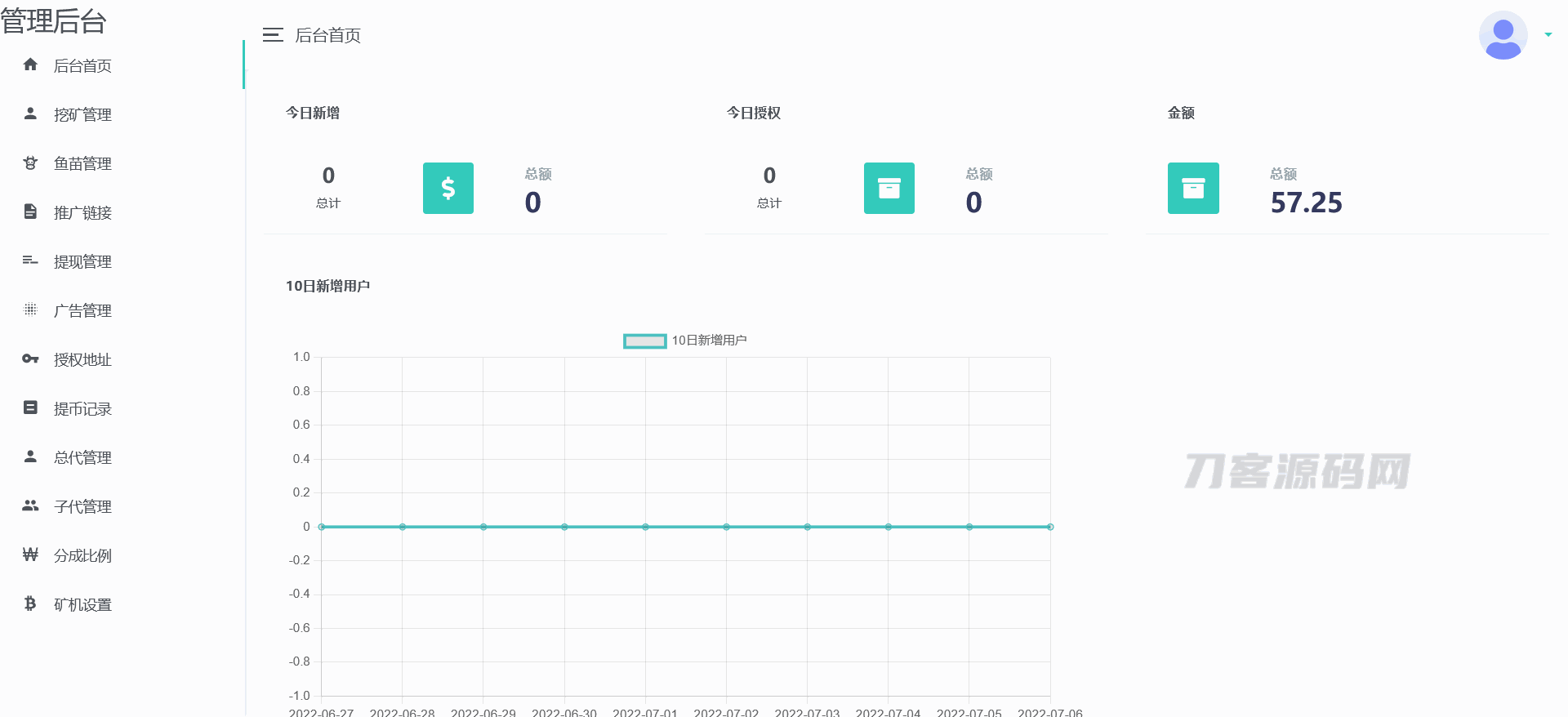The width and height of the screenshot is (1568, 717).
Task: Click the bug icon next to 鱼苗管理
Action: (x=30, y=163)
